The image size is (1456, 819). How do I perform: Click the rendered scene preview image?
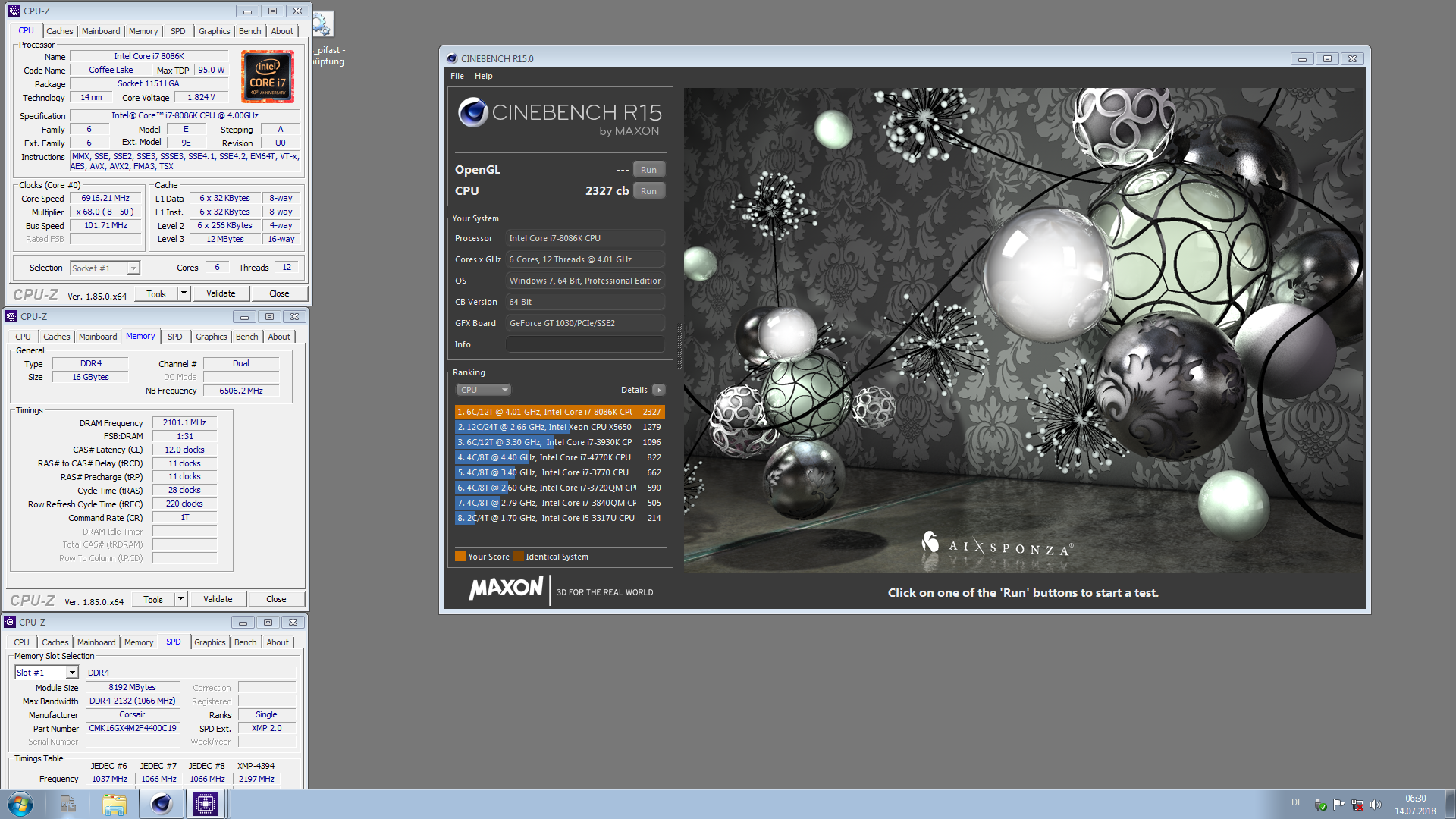(x=1024, y=330)
